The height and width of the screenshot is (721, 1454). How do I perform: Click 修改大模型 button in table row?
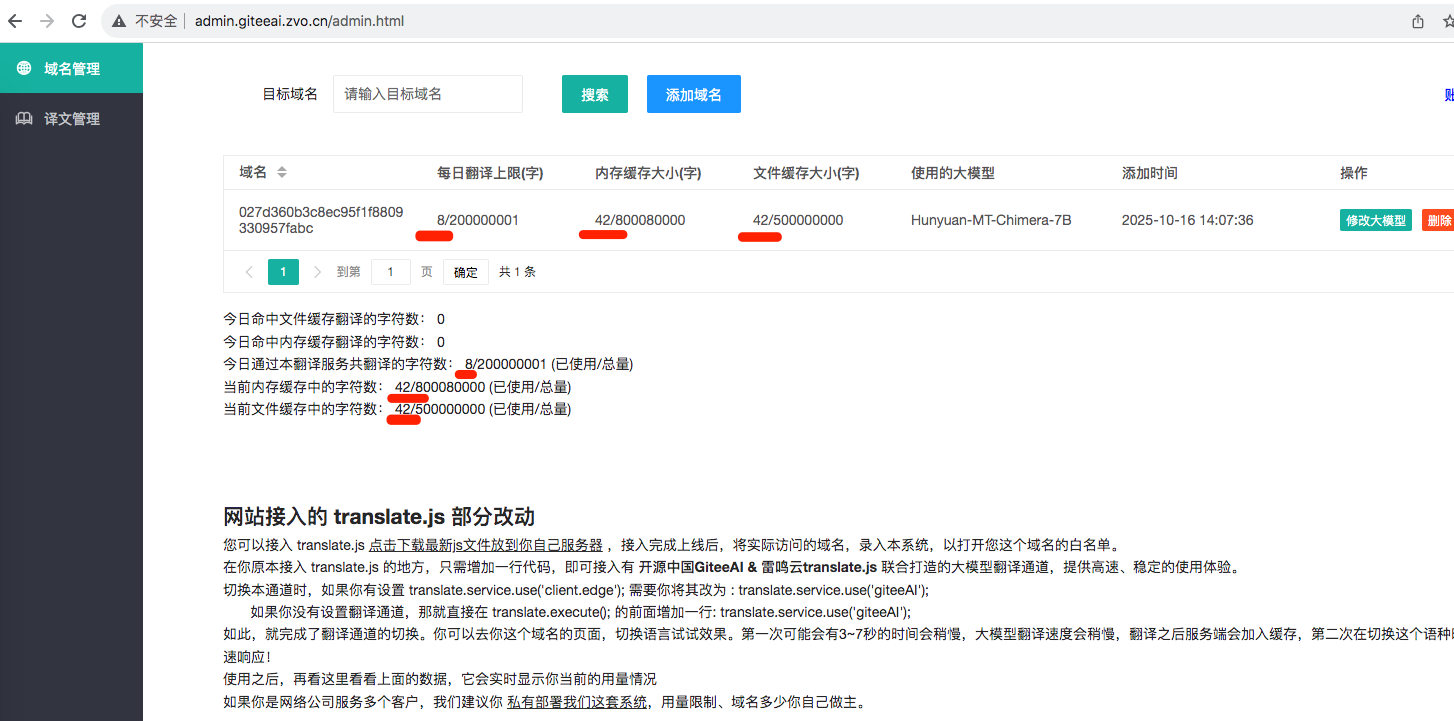pyautogui.click(x=1375, y=220)
